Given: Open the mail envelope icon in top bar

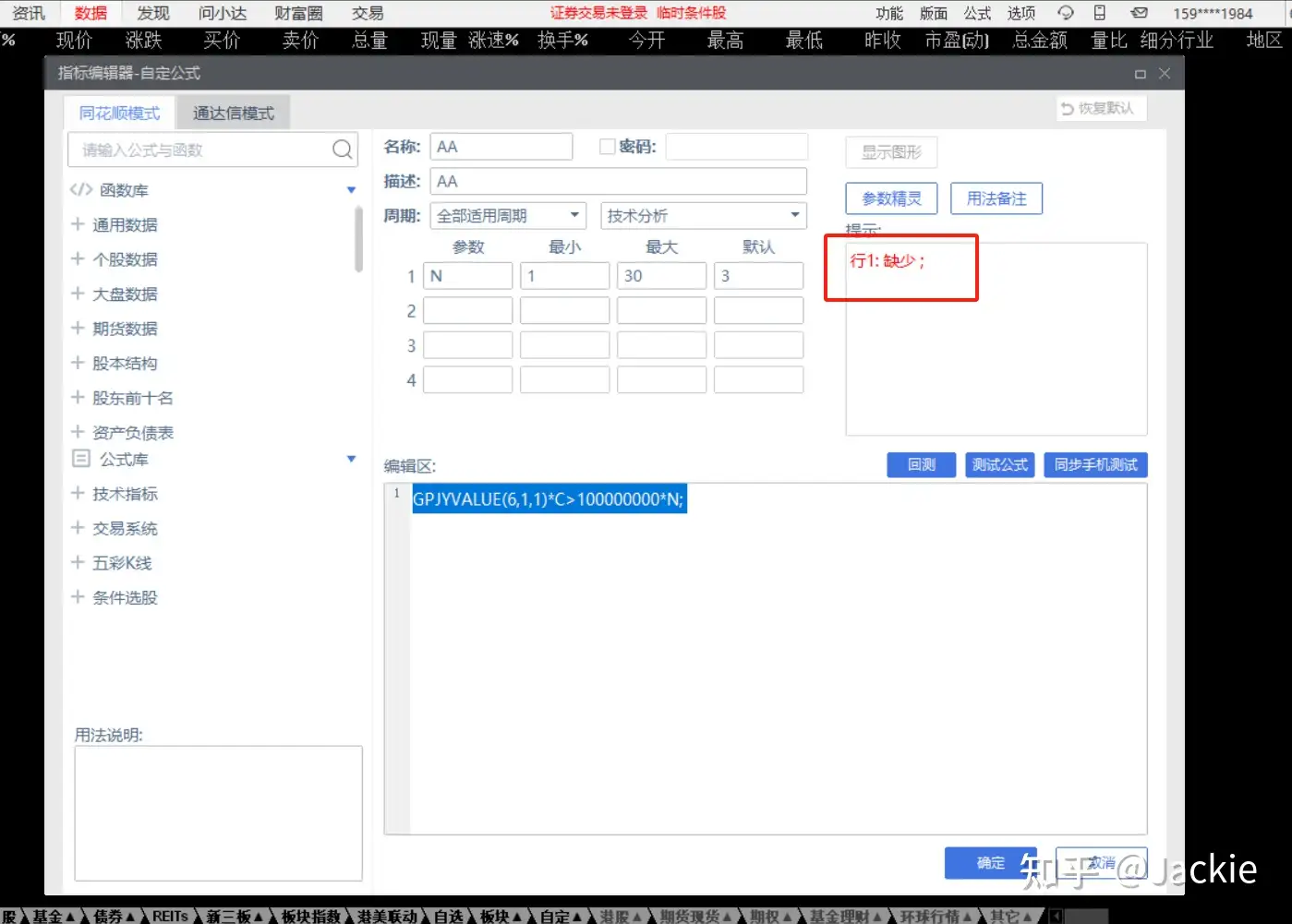Looking at the screenshot, I should tap(1140, 13).
